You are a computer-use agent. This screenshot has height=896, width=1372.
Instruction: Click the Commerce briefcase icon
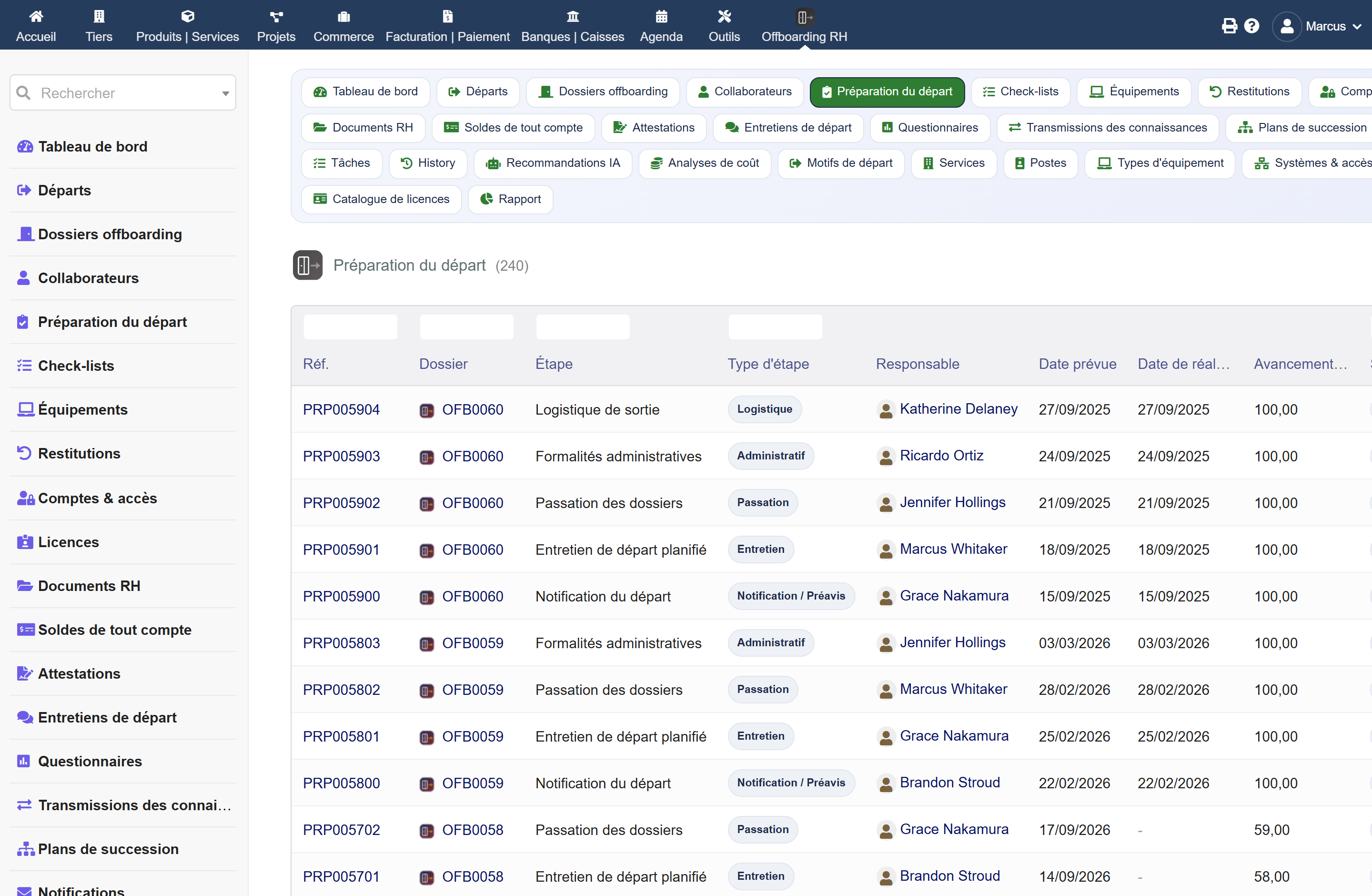pyautogui.click(x=343, y=16)
